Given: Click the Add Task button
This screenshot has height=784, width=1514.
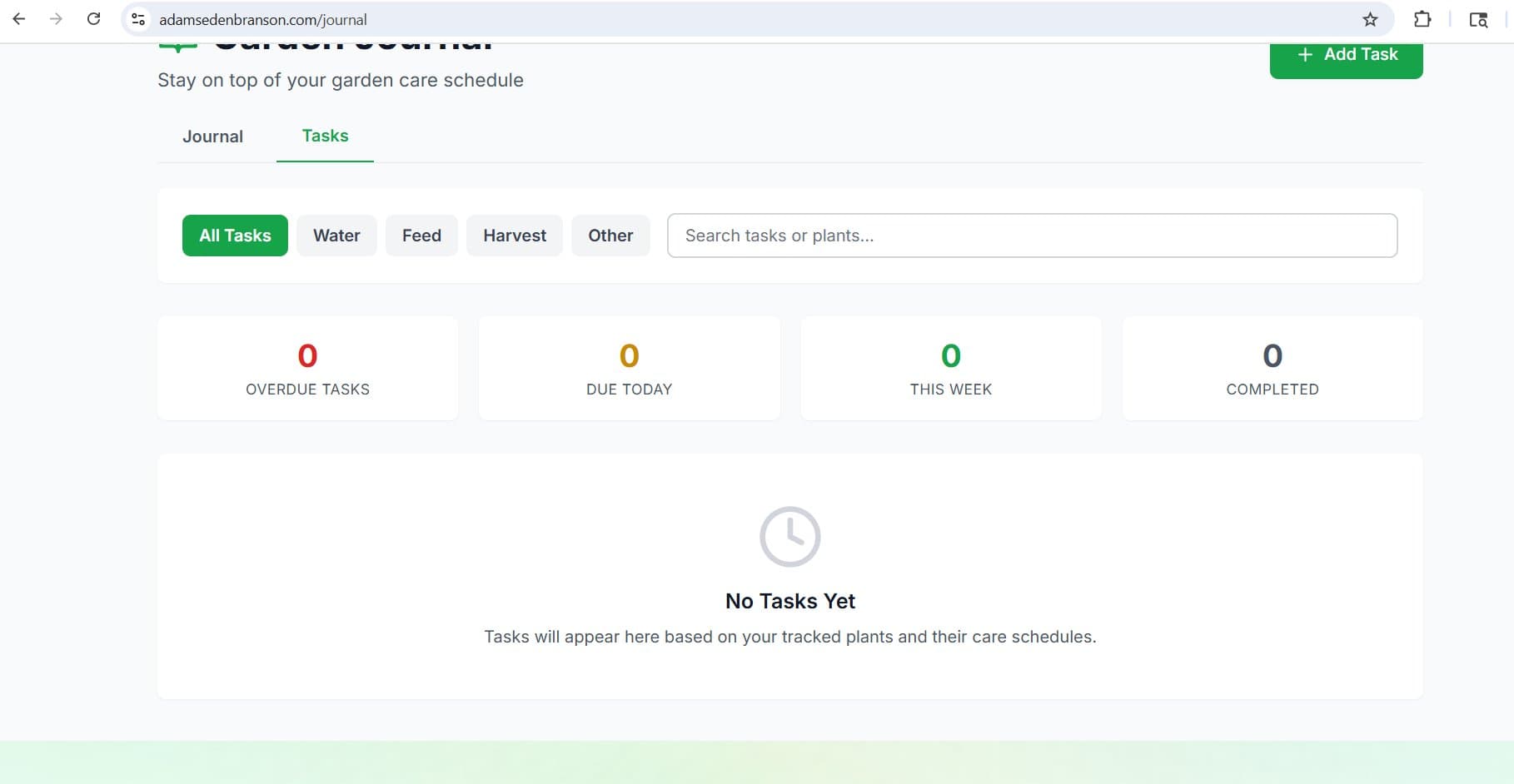Looking at the screenshot, I should coord(1346,54).
